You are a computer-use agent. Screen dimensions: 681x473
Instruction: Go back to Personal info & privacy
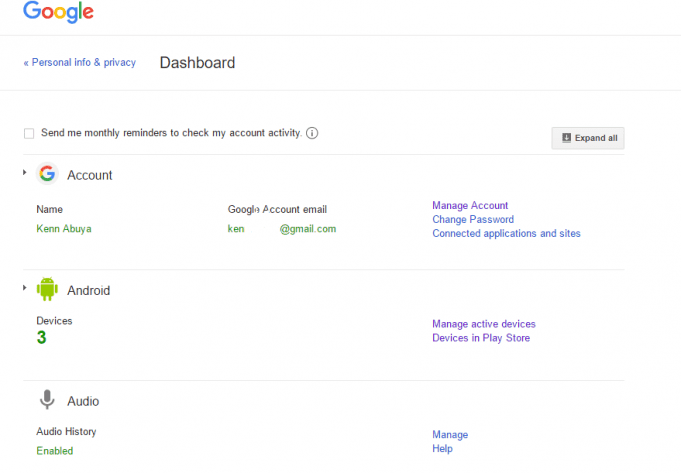pos(79,63)
